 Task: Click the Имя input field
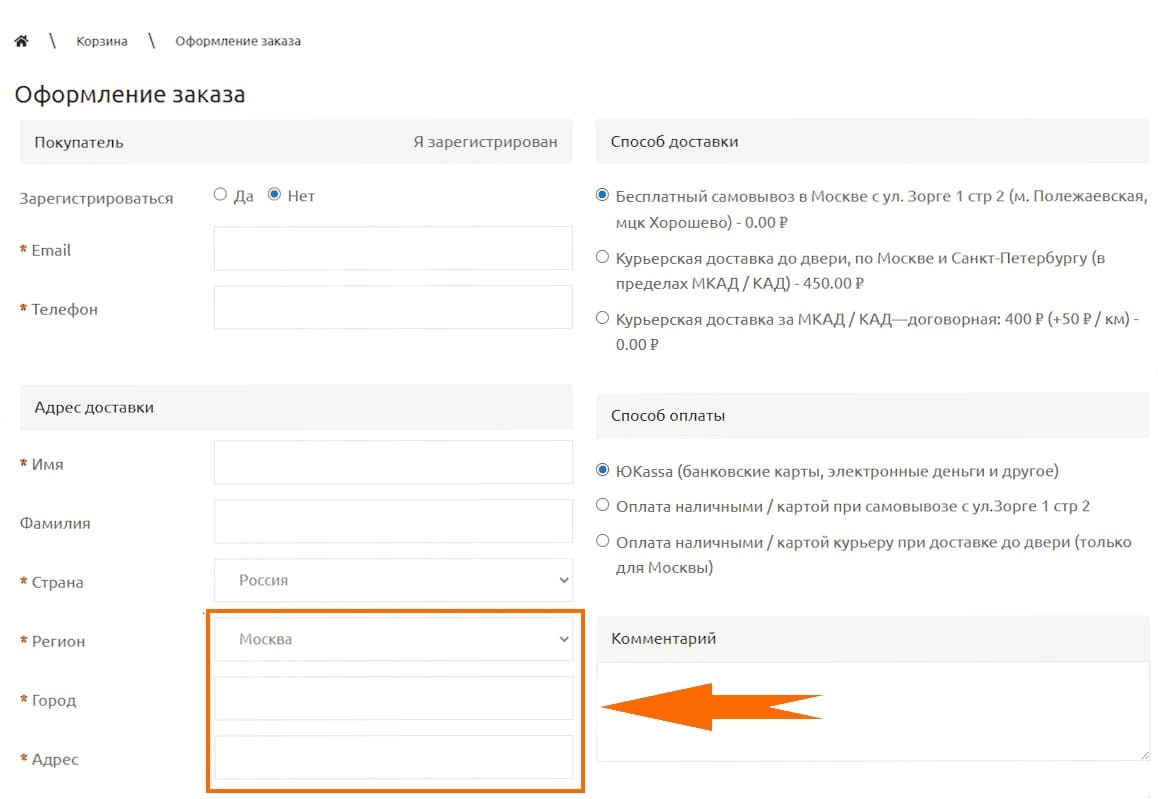393,462
